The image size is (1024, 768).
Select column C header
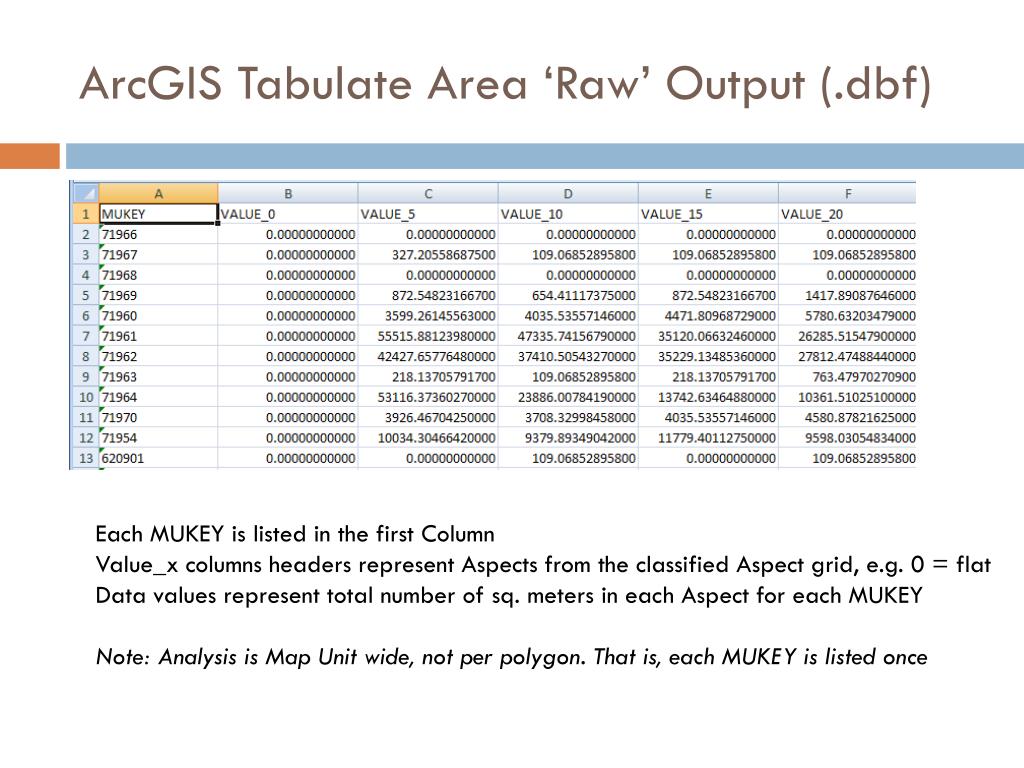click(428, 193)
